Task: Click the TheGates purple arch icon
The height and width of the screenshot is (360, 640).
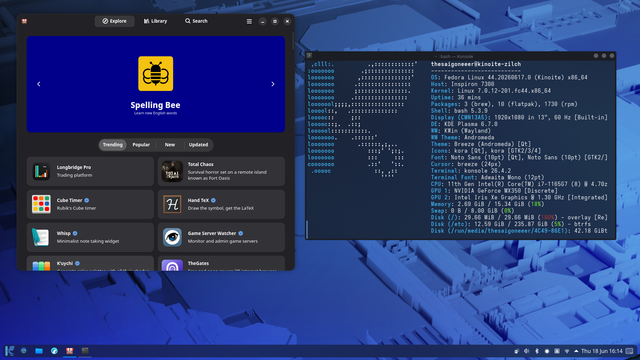Action: (172, 265)
